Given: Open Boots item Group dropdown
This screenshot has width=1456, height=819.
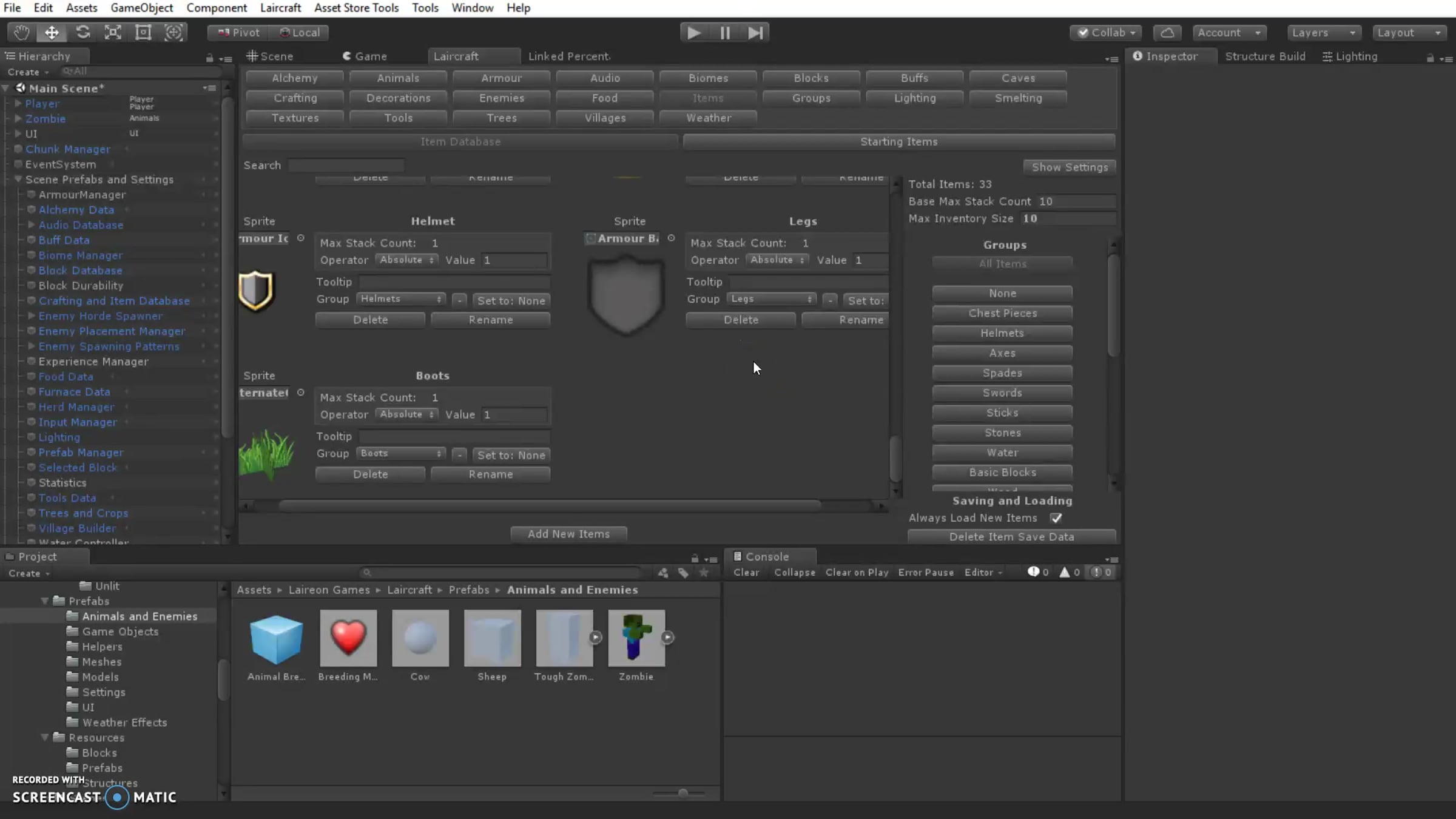Looking at the screenshot, I should [400, 453].
